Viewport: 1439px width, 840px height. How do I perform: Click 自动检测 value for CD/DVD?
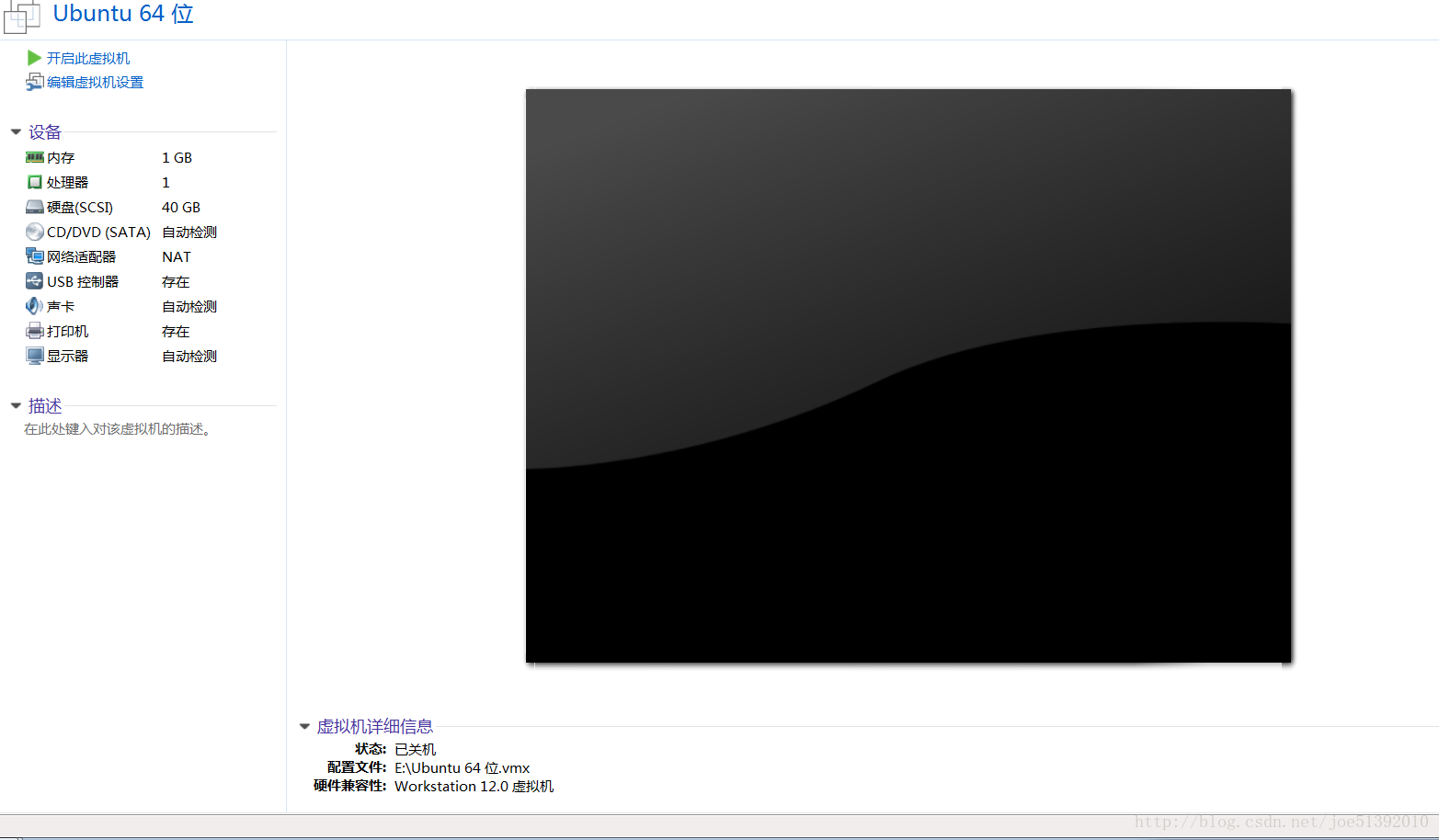pyautogui.click(x=189, y=233)
